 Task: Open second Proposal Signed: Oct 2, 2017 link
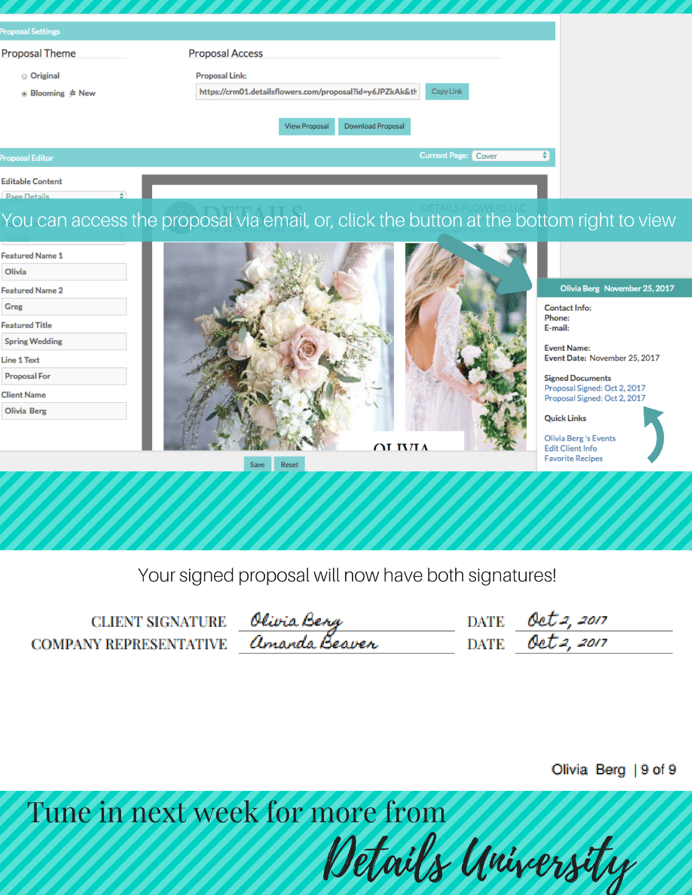595,398
